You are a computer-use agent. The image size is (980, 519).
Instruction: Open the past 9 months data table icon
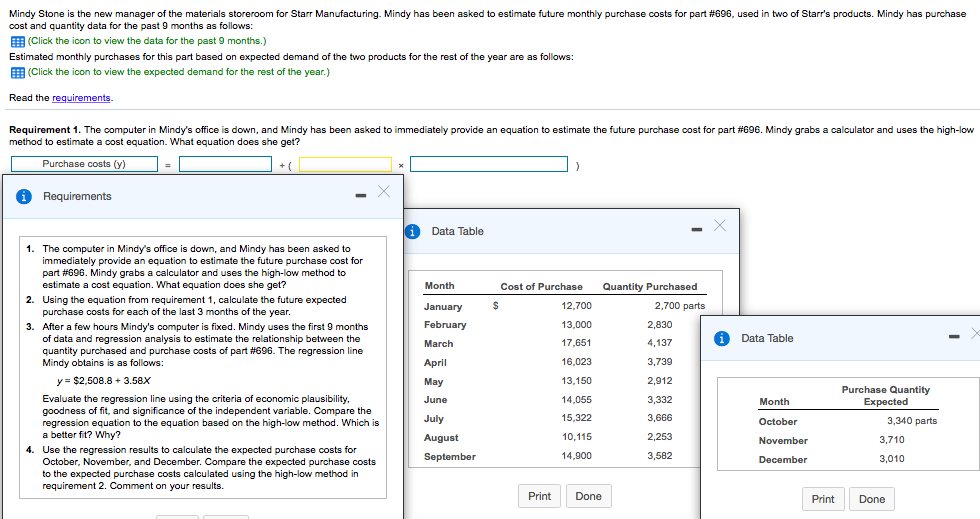[x=18, y=41]
